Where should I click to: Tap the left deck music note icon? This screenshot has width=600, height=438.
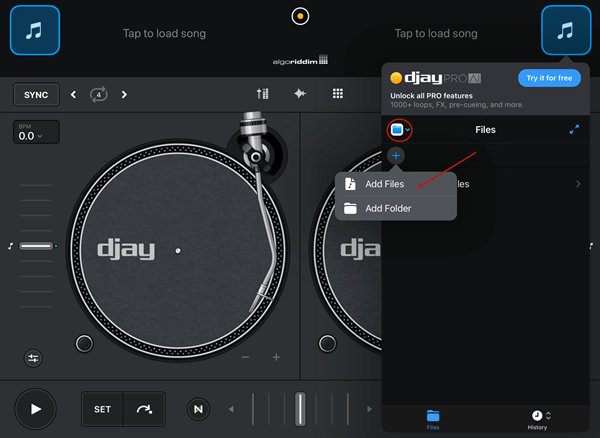(34, 30)
